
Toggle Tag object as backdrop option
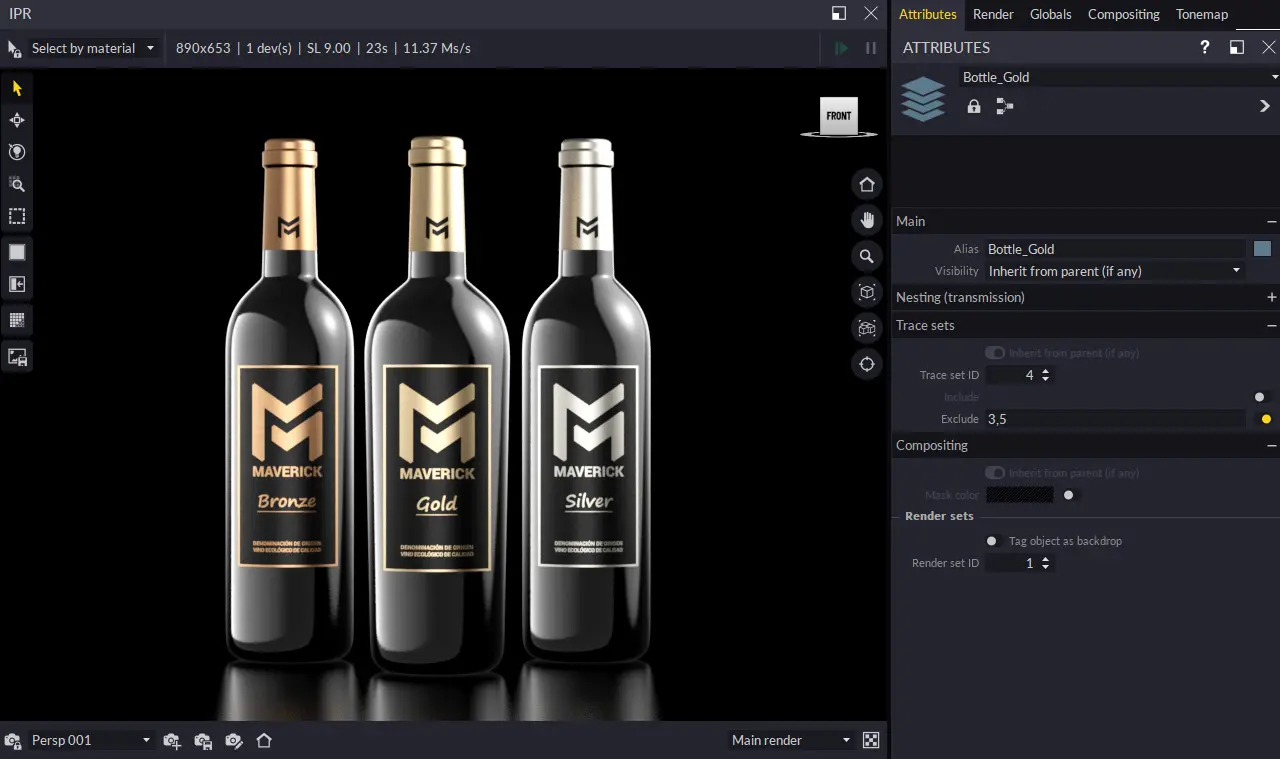[x=992, y=541]
